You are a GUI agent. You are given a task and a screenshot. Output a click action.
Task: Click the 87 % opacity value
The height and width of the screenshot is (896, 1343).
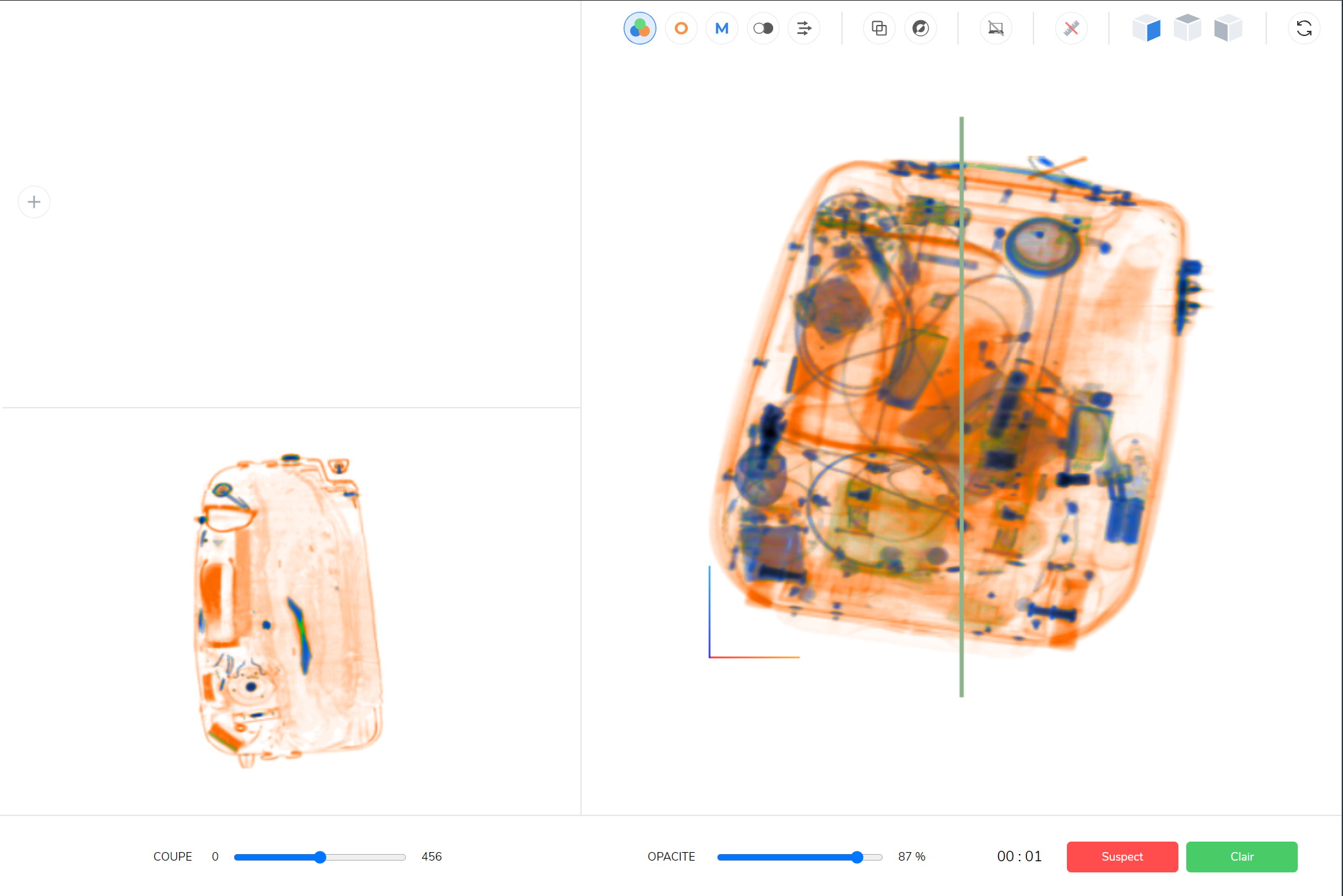pyautogui.click(x=912, y=857)
